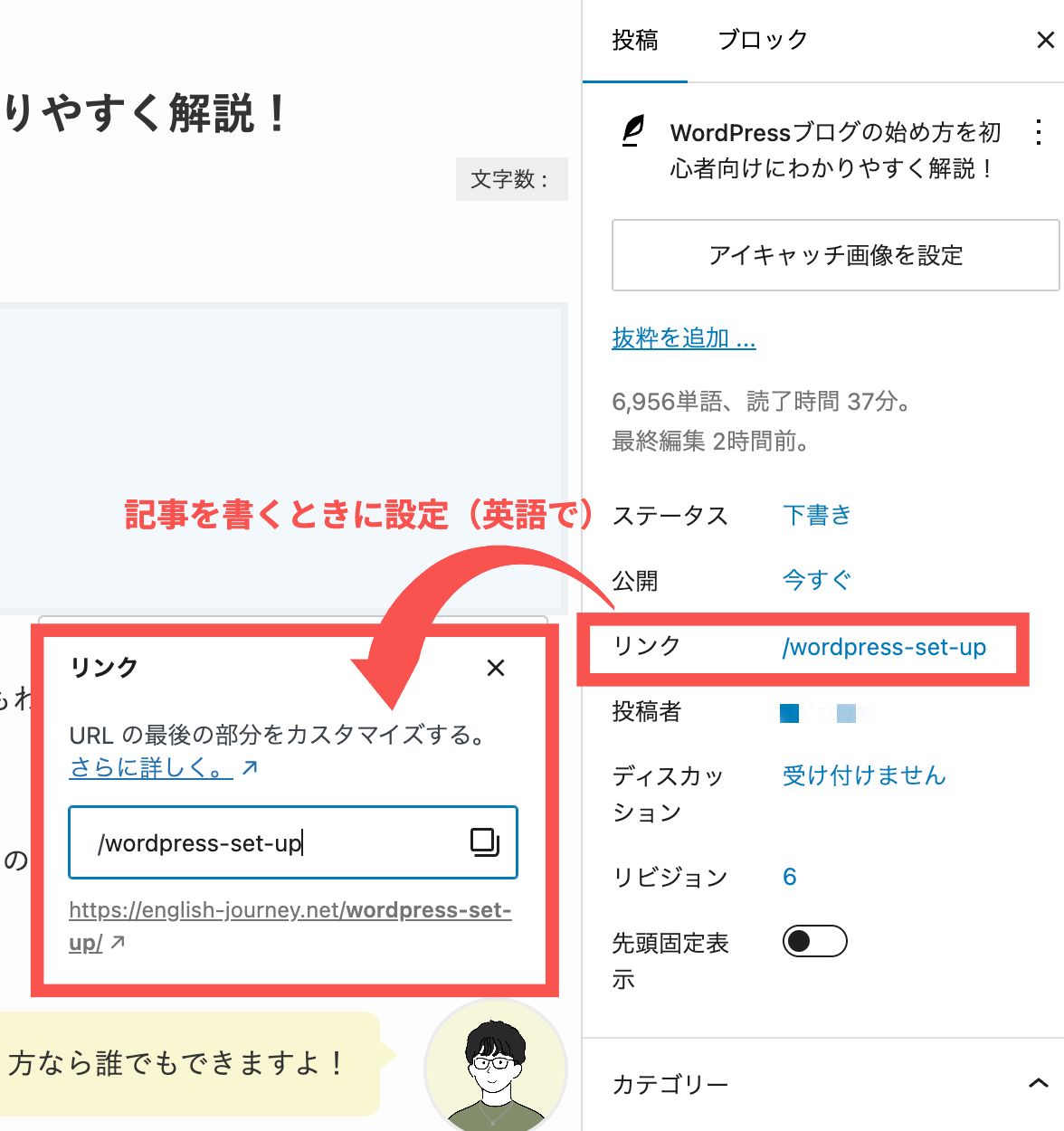Click the avatar illustration in the speech block
The height and width of the screenshot is (1131, 1064).
pos(496,1068)
